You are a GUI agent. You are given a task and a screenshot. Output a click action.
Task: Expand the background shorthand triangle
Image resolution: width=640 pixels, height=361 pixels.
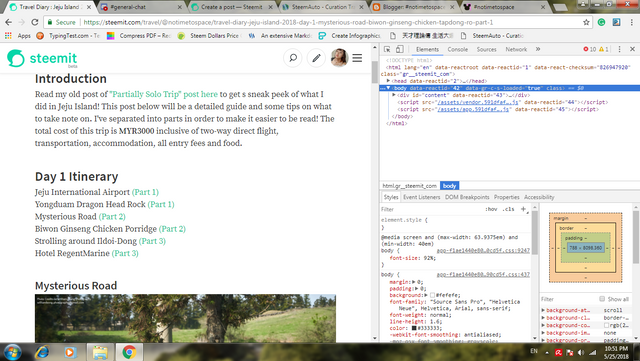point(426,295)
